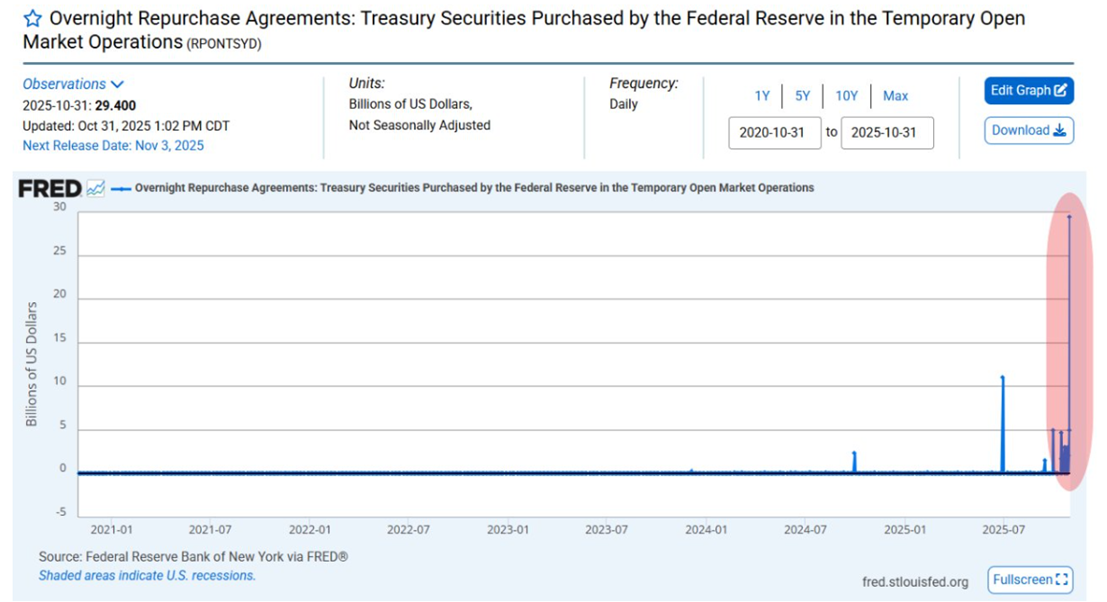
Task: Click the 2025-07 spike data point
Action: 1002,377
